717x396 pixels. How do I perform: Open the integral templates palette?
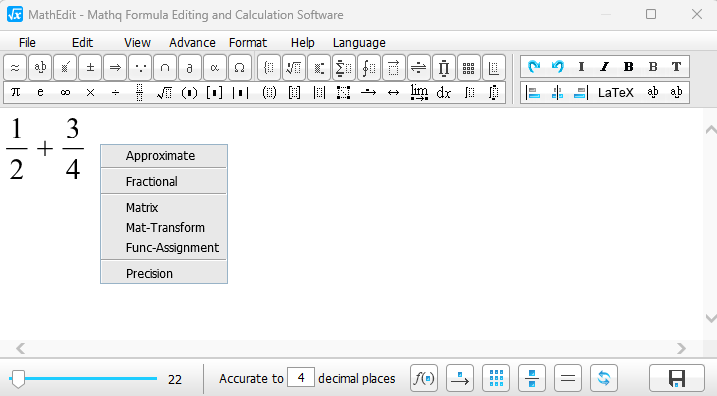[x=369, y=68]
